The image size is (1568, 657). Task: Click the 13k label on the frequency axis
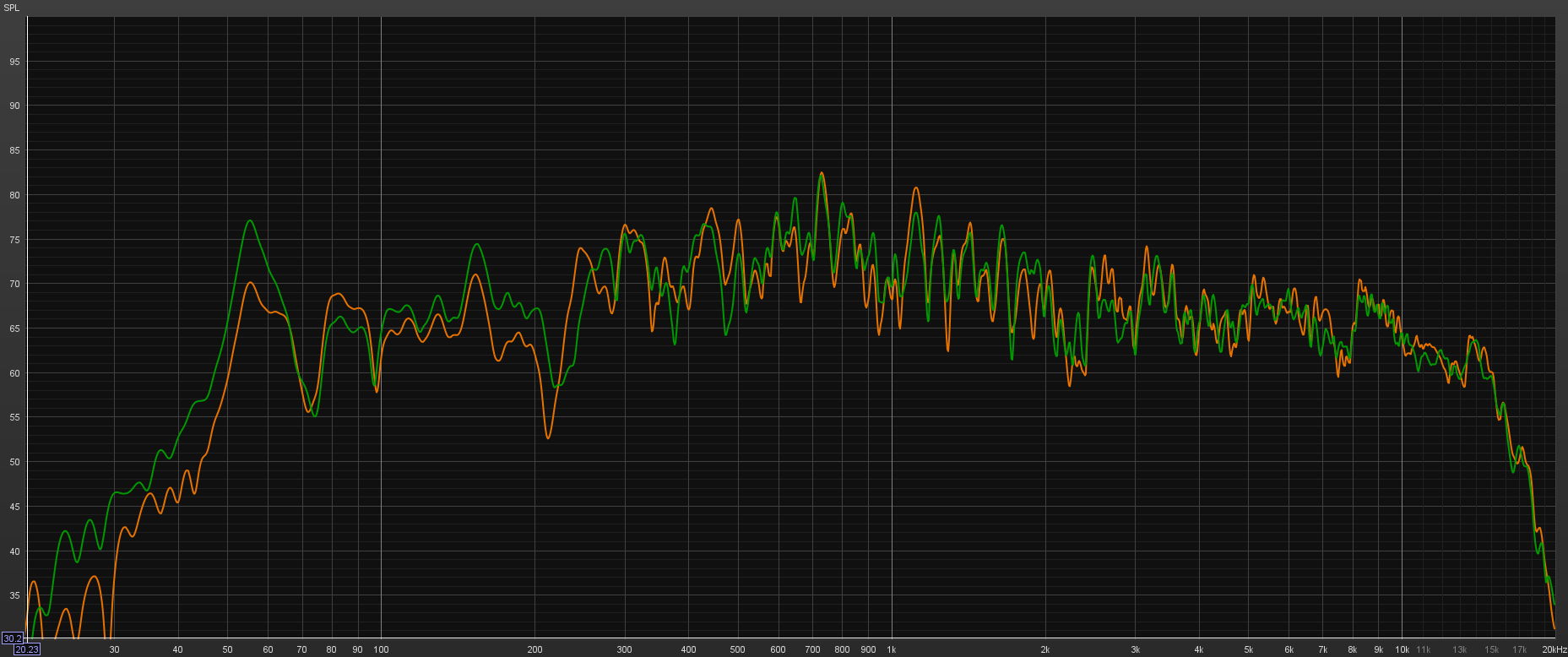tap(1460, 649)
